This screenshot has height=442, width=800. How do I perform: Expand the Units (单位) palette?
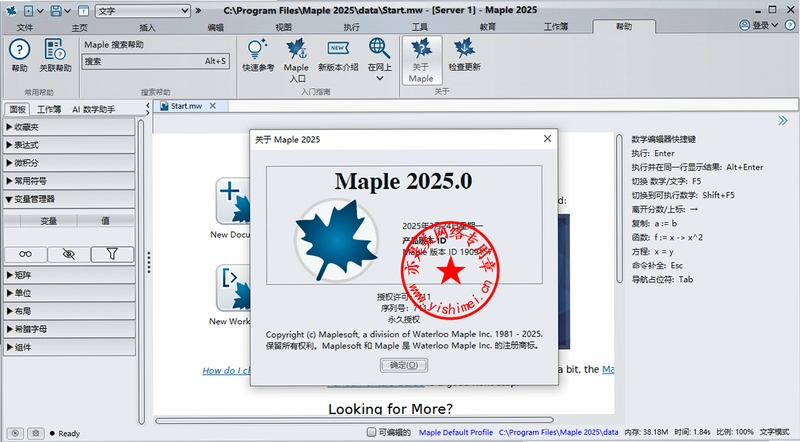click(69, 293)
